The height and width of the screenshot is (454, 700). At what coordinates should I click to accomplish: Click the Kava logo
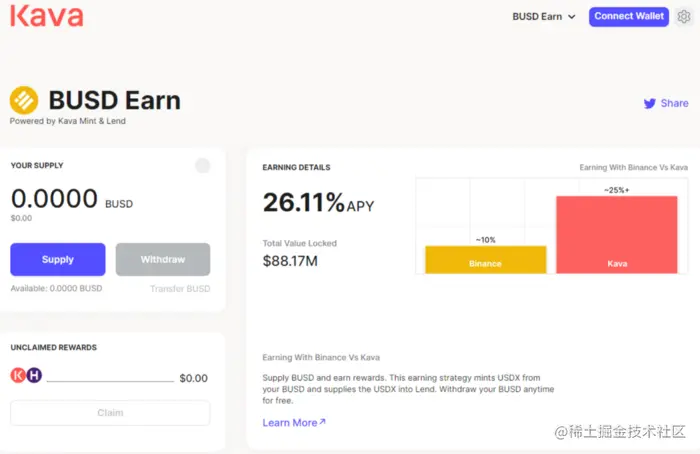(x=47, y=17)
